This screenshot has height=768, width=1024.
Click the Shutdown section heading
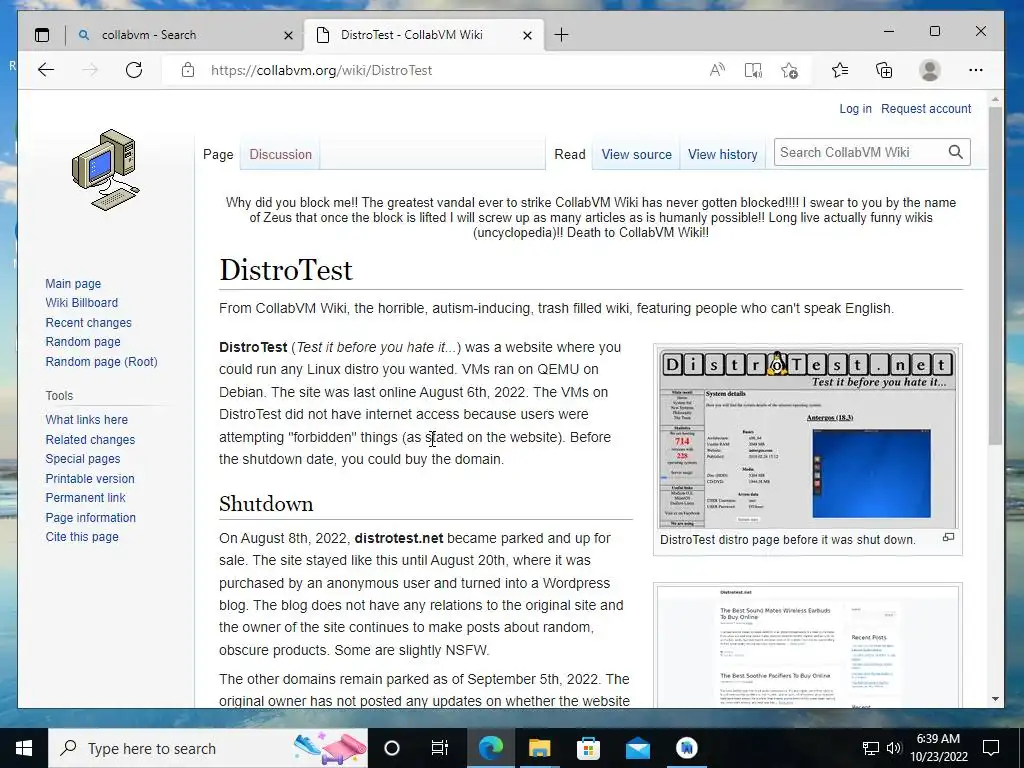pyautogui.click(x=266, y=504)
